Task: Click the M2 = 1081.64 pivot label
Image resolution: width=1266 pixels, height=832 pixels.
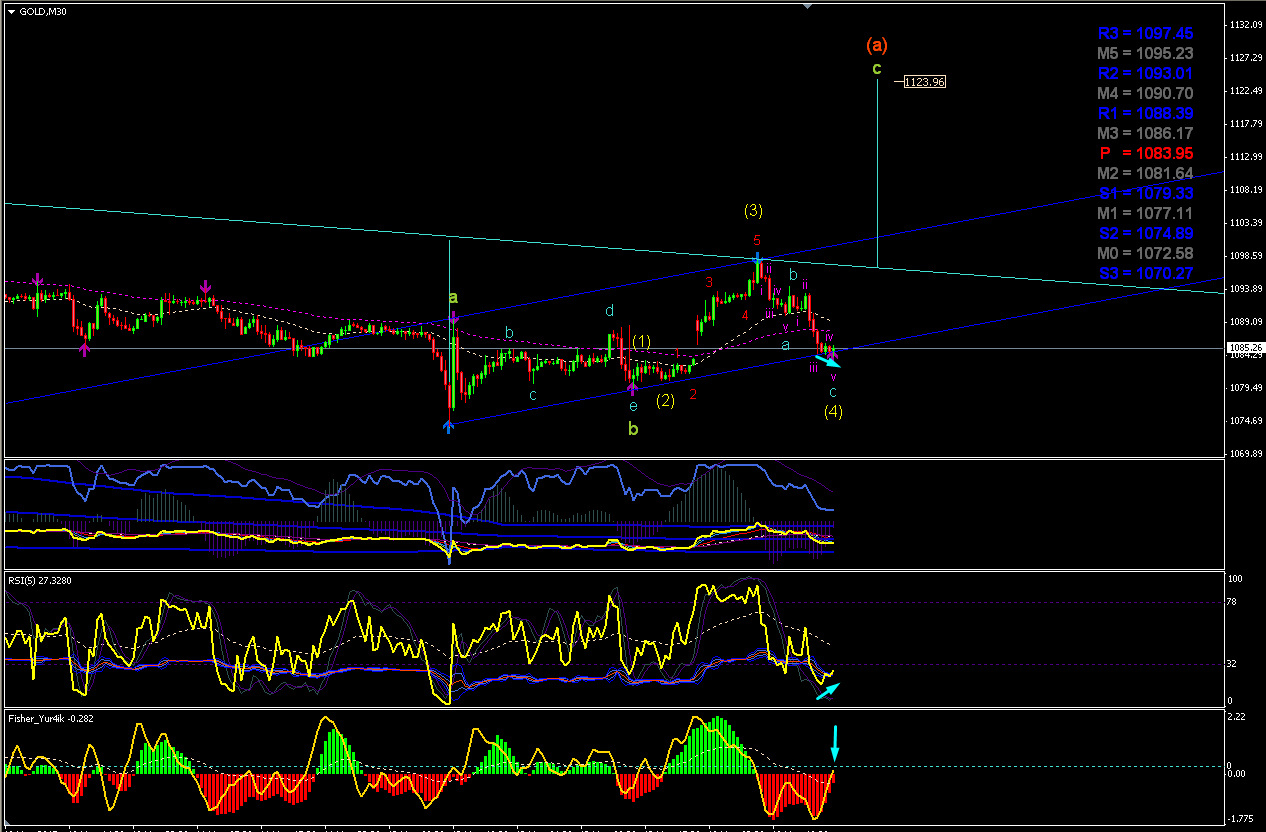Action: [1145, 173]
